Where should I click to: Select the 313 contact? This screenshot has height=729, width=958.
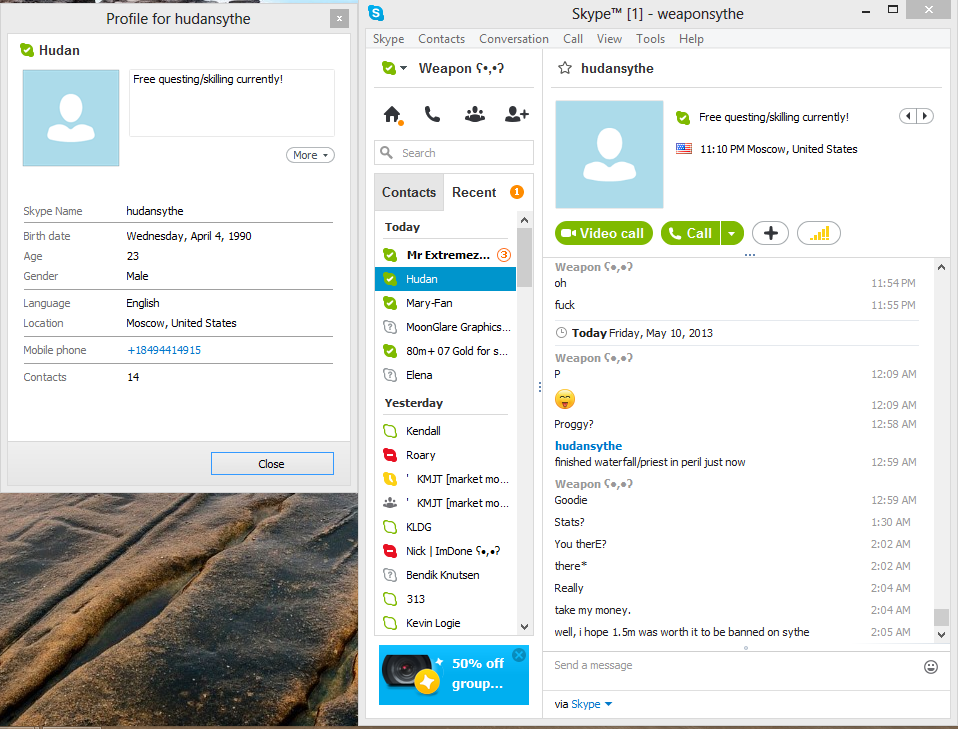(x=445, y=599)
